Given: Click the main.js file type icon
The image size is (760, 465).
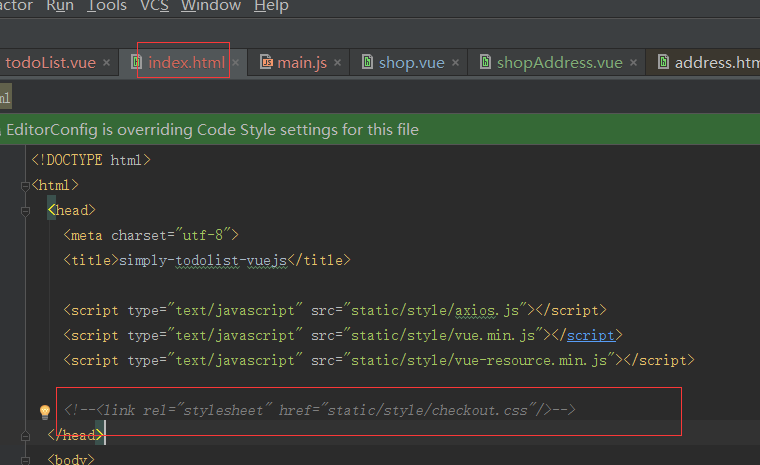Looking at the screenshot, I should click(267, 62).
